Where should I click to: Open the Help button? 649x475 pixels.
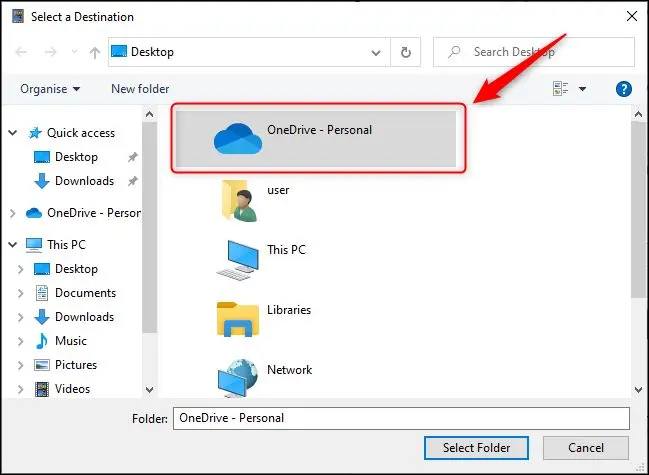(624, 89)
